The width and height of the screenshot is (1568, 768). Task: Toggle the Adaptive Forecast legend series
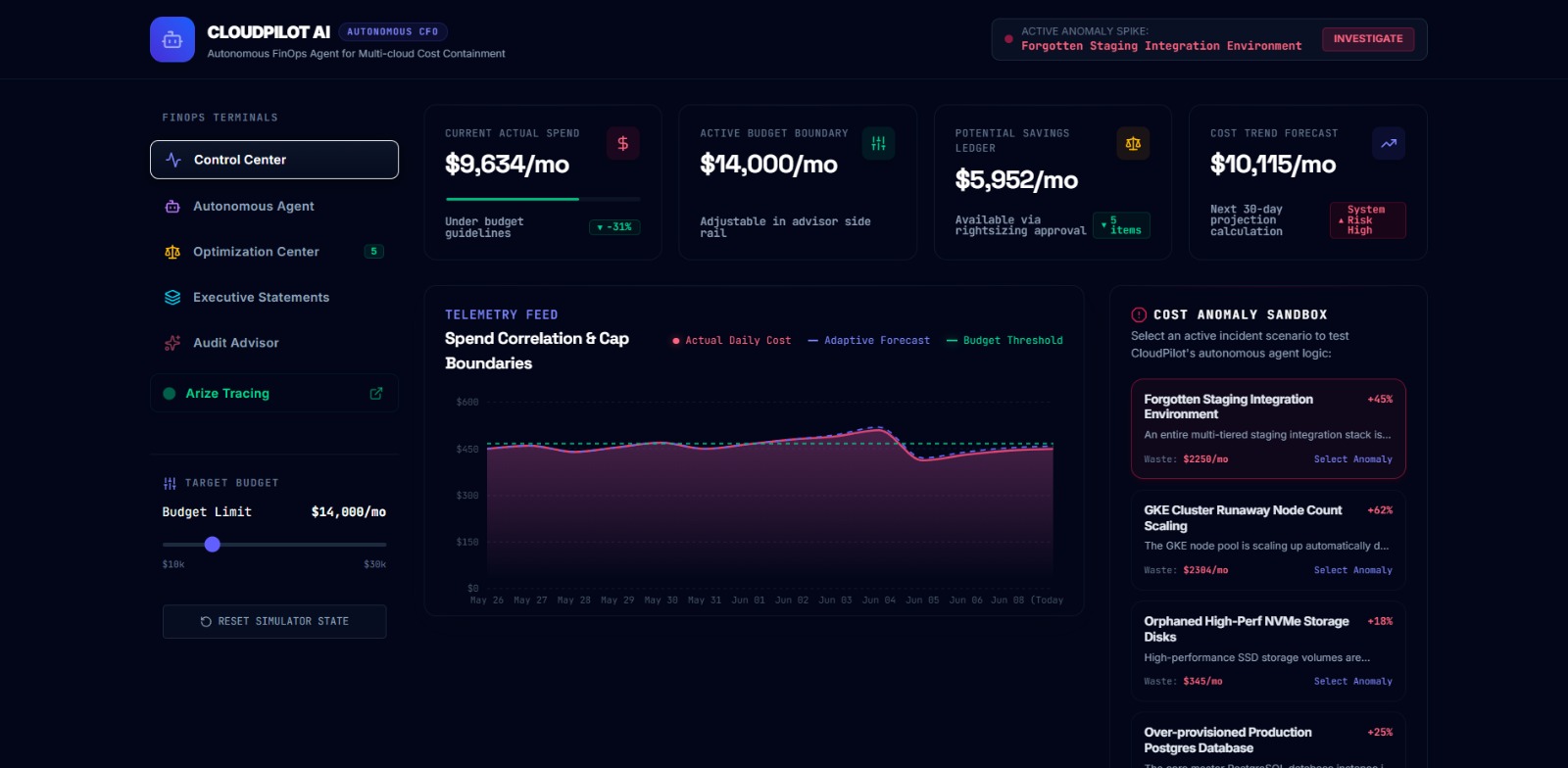pos(868,341)
